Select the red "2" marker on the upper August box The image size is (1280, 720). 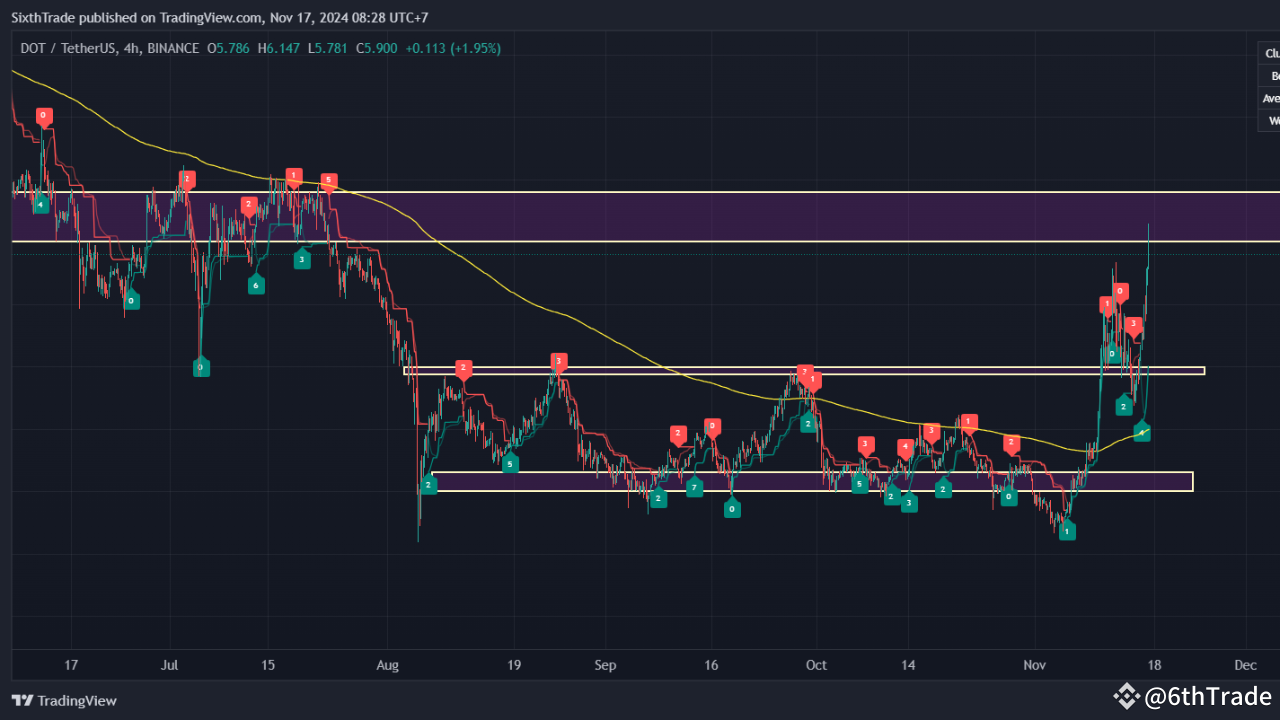[462, 368]
